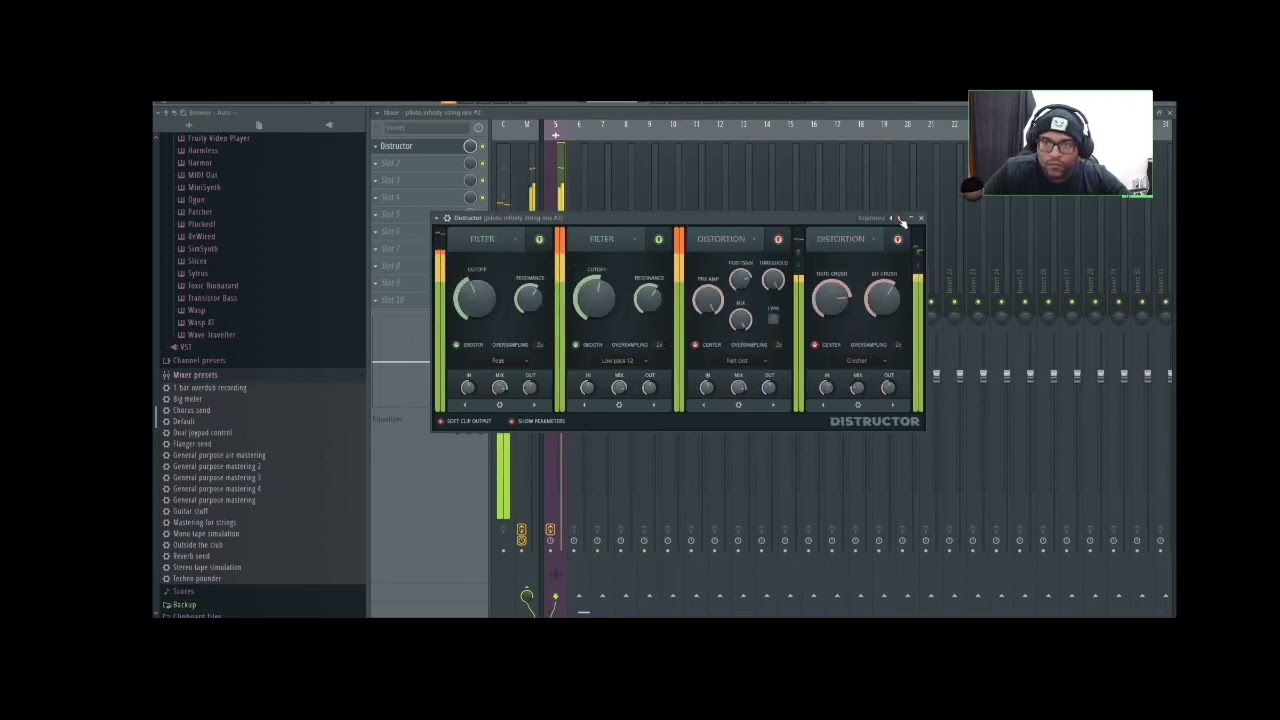
Task: Click the Harmor plugin icon in browser
Action: [181, 163]
